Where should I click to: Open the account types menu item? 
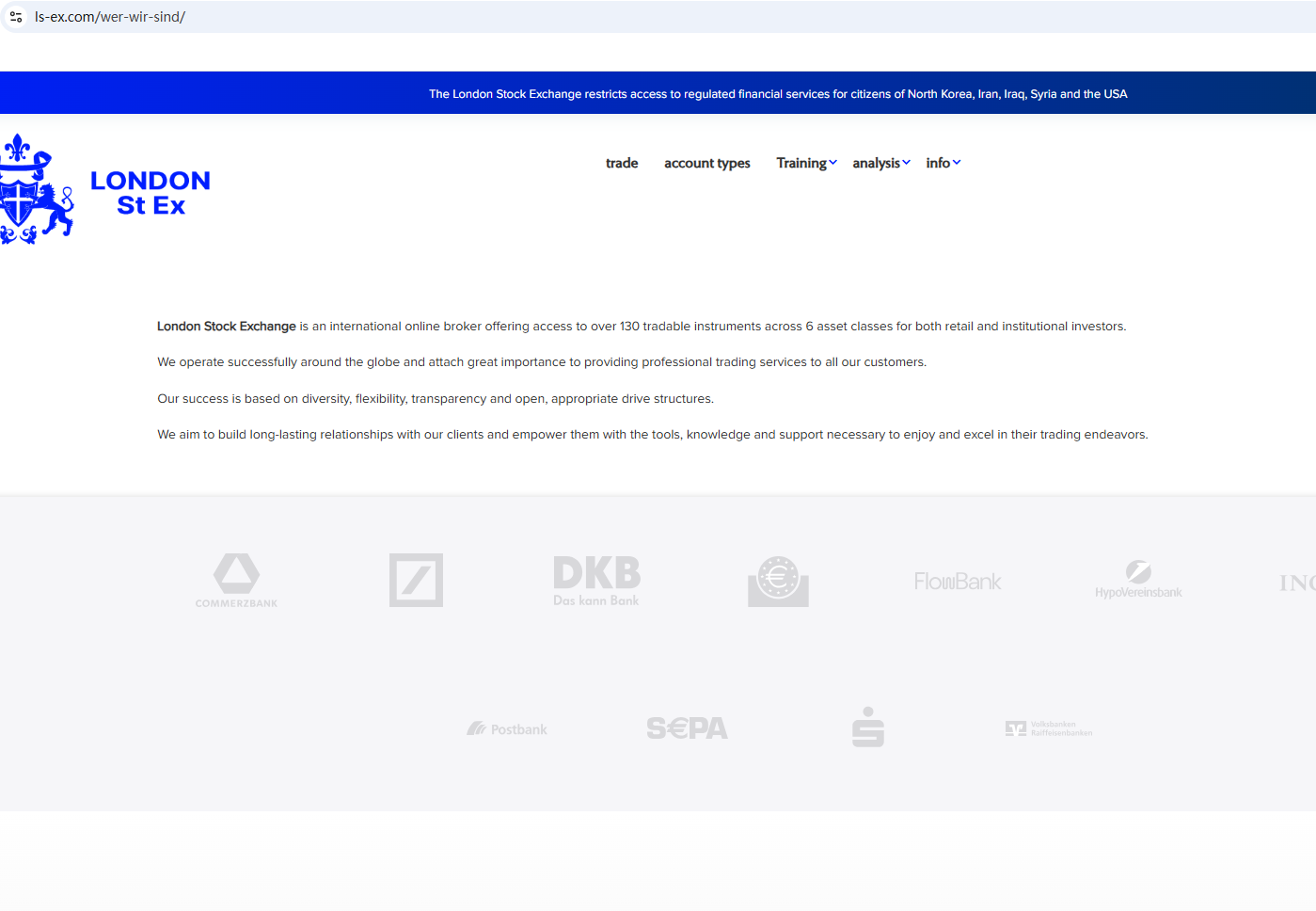707,163
